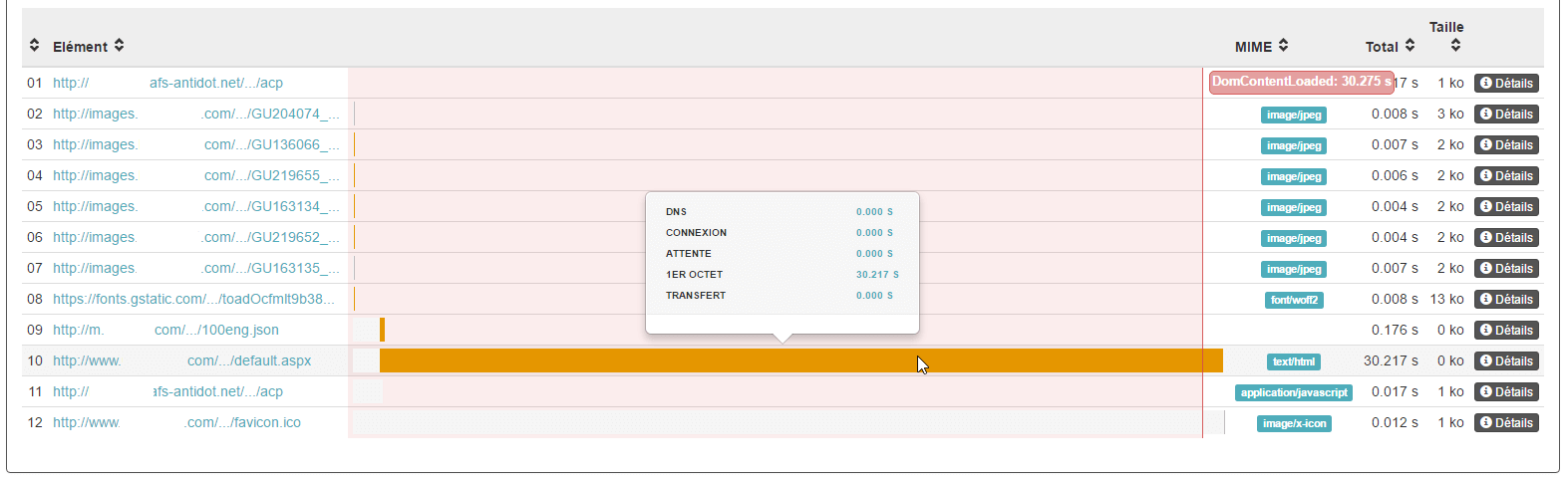This screenshot has width=1568, height=477.
Task: Open the GU163134 image link
Action: pyautogui.click(x=196, y=206)
